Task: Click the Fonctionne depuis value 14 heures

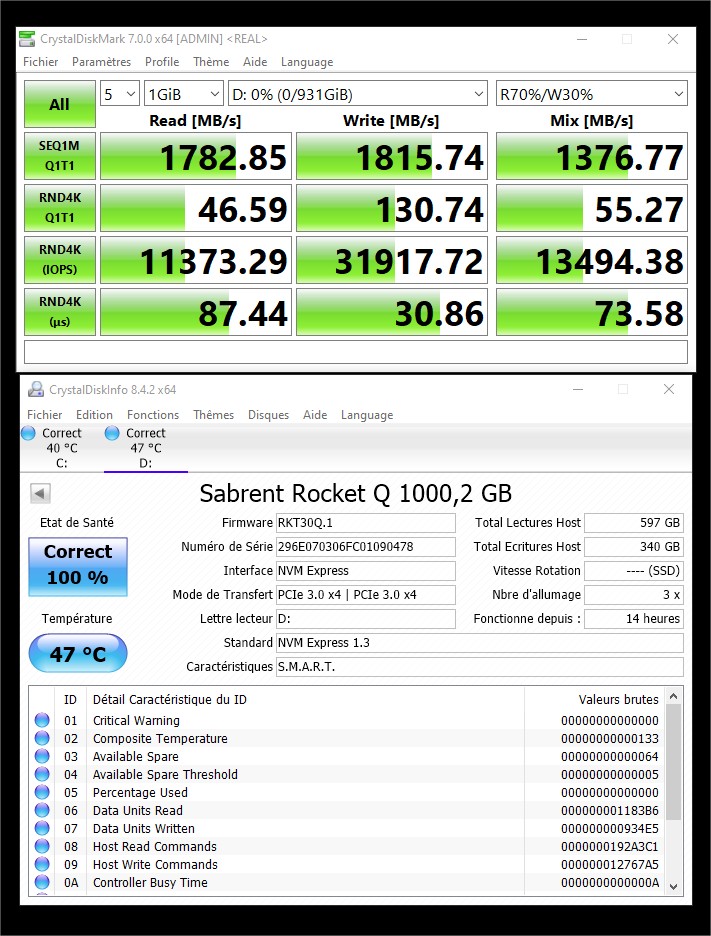Action: [x=633, y=619]
